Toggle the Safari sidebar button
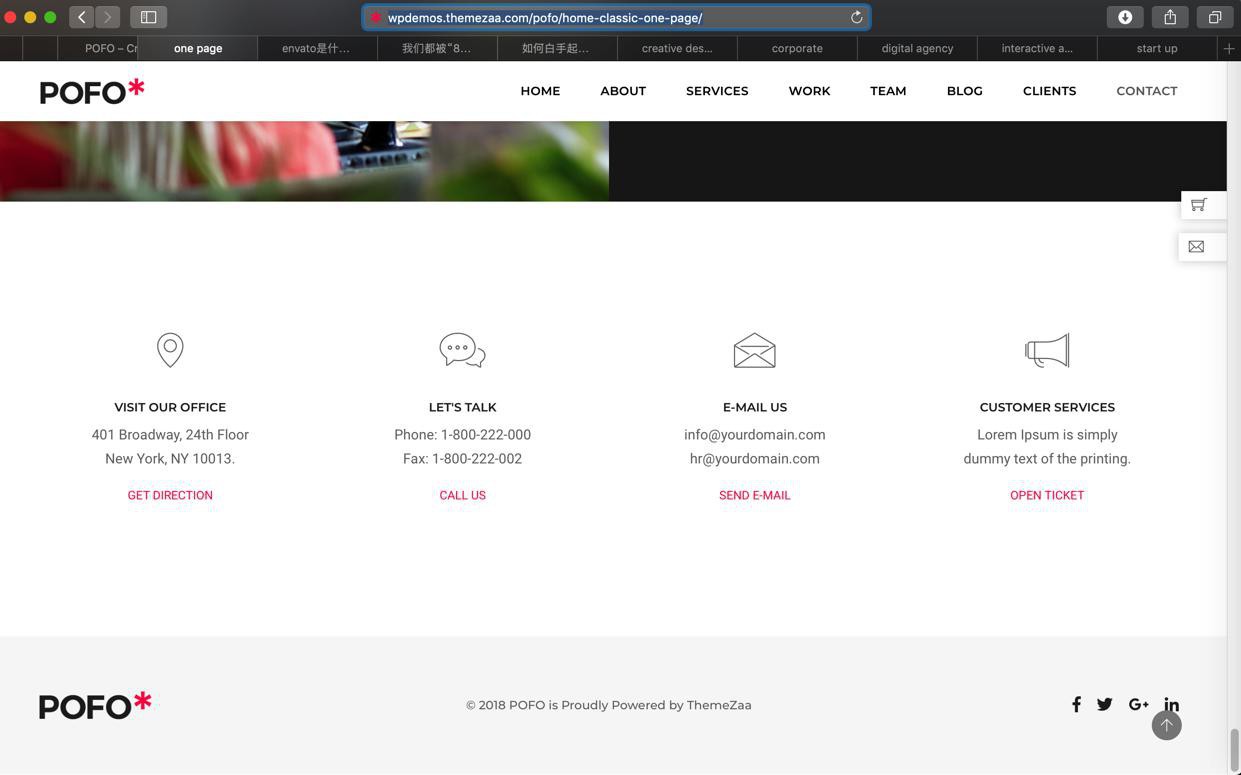 (x=148, y=17)
